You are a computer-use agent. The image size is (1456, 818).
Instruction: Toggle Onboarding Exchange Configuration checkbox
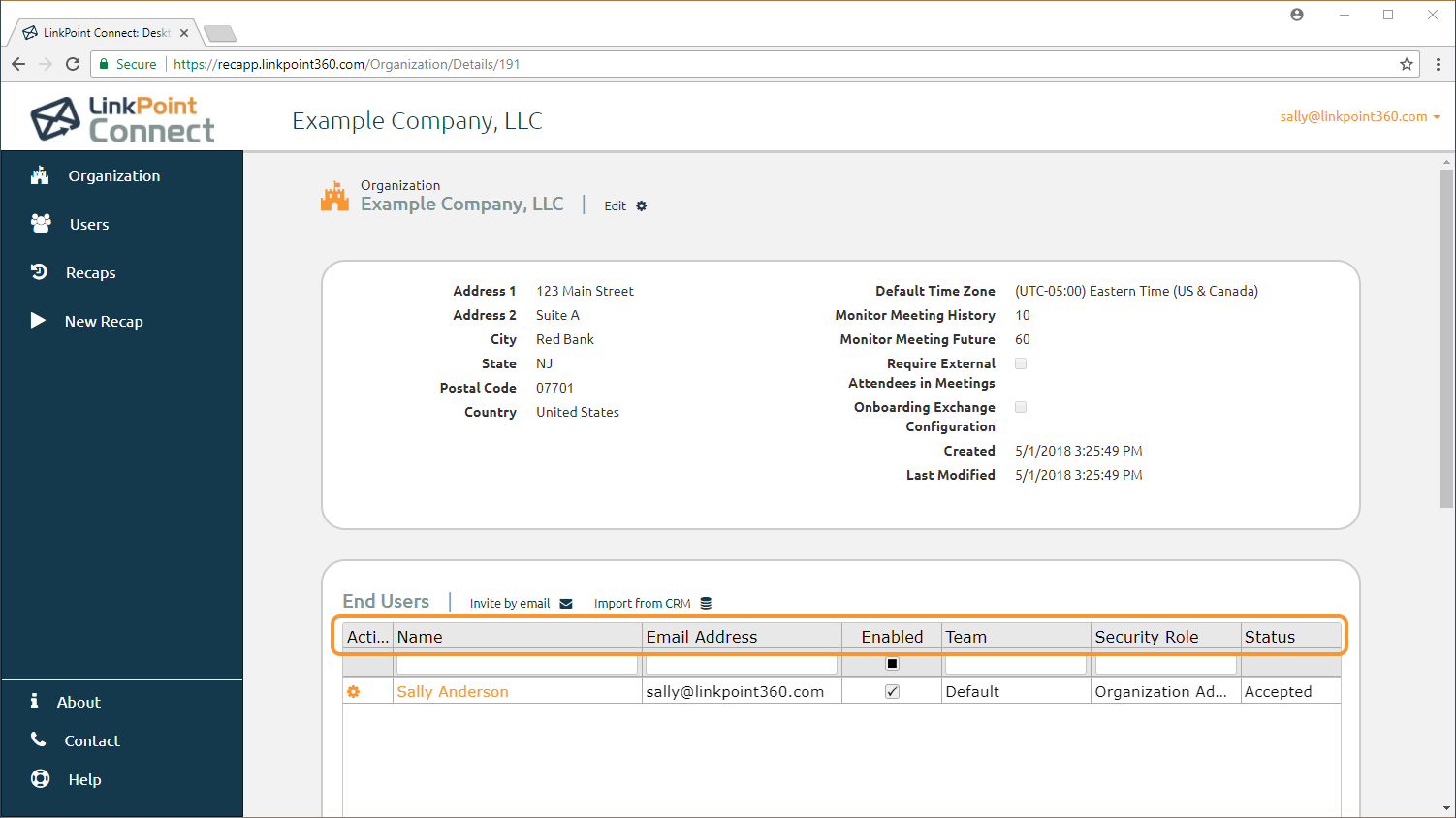click(1021, 408)
